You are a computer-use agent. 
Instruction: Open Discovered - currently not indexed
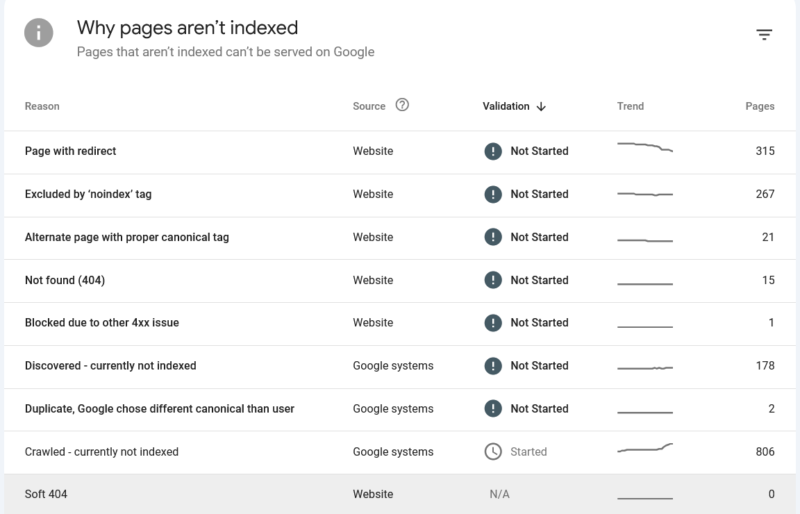(111, 365)
